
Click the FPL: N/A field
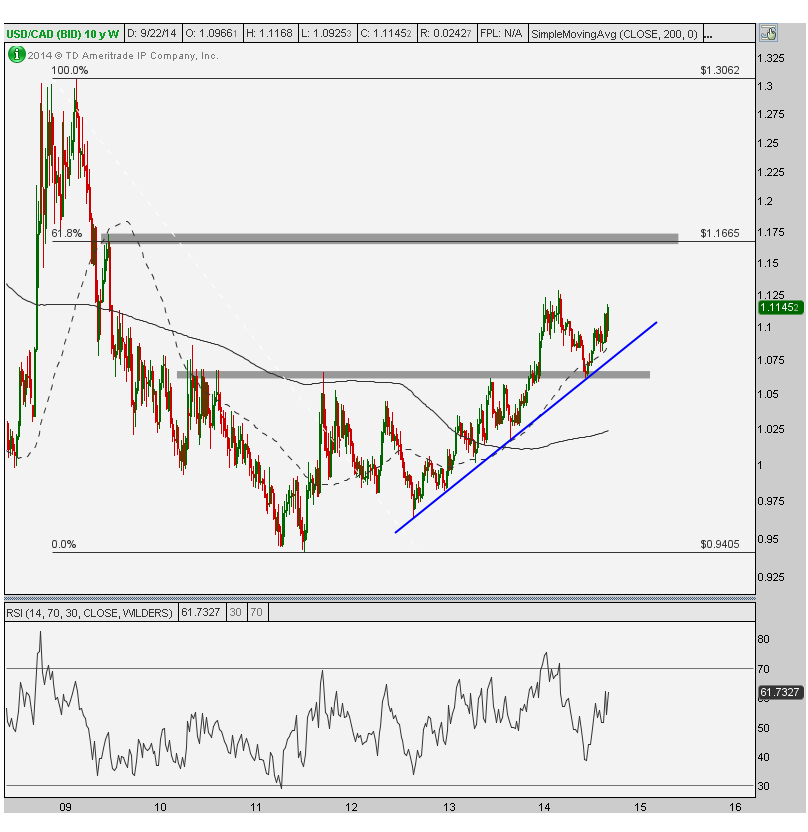502,33
